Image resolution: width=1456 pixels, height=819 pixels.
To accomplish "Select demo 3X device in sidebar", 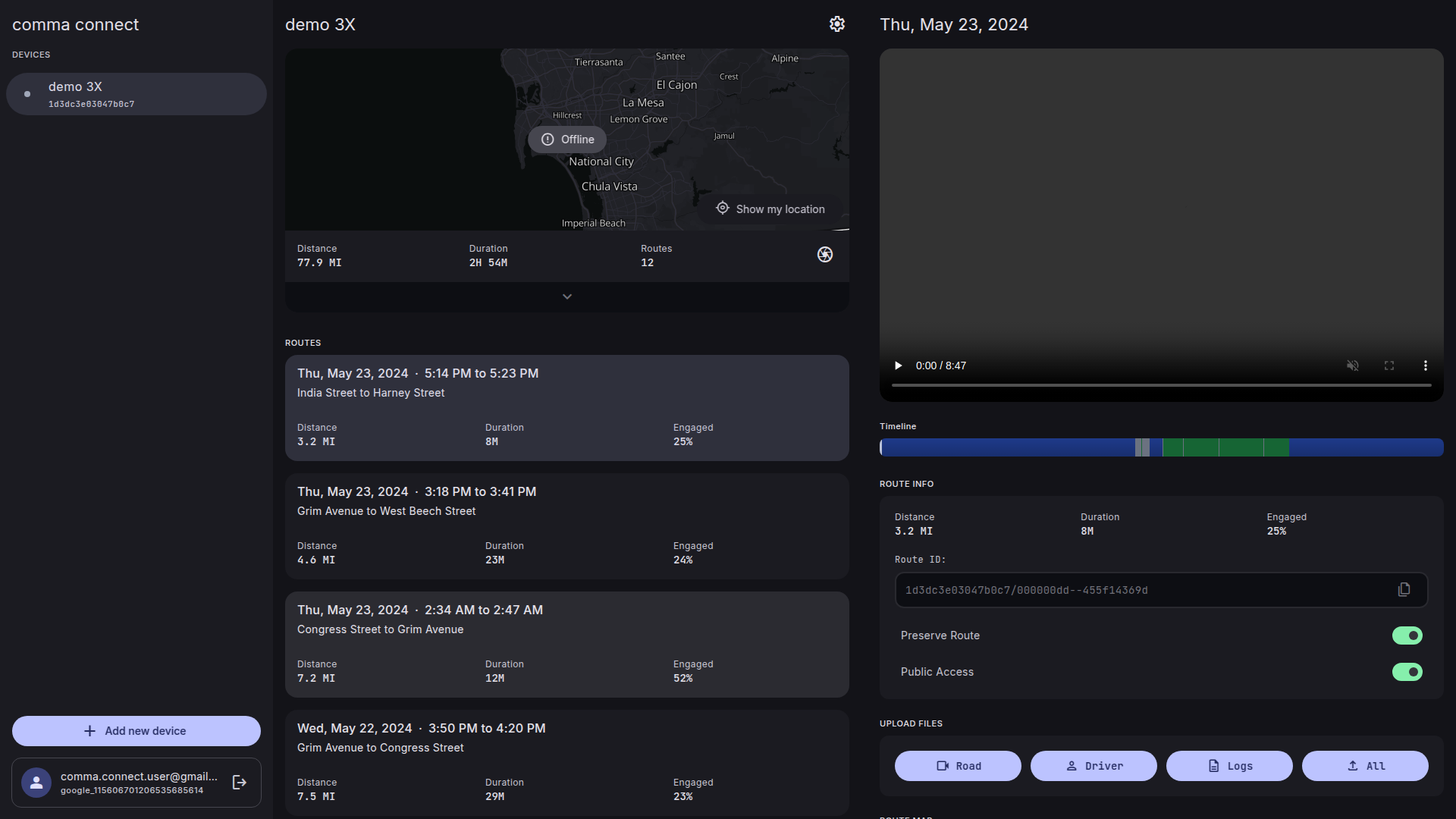I will [136, 94].
